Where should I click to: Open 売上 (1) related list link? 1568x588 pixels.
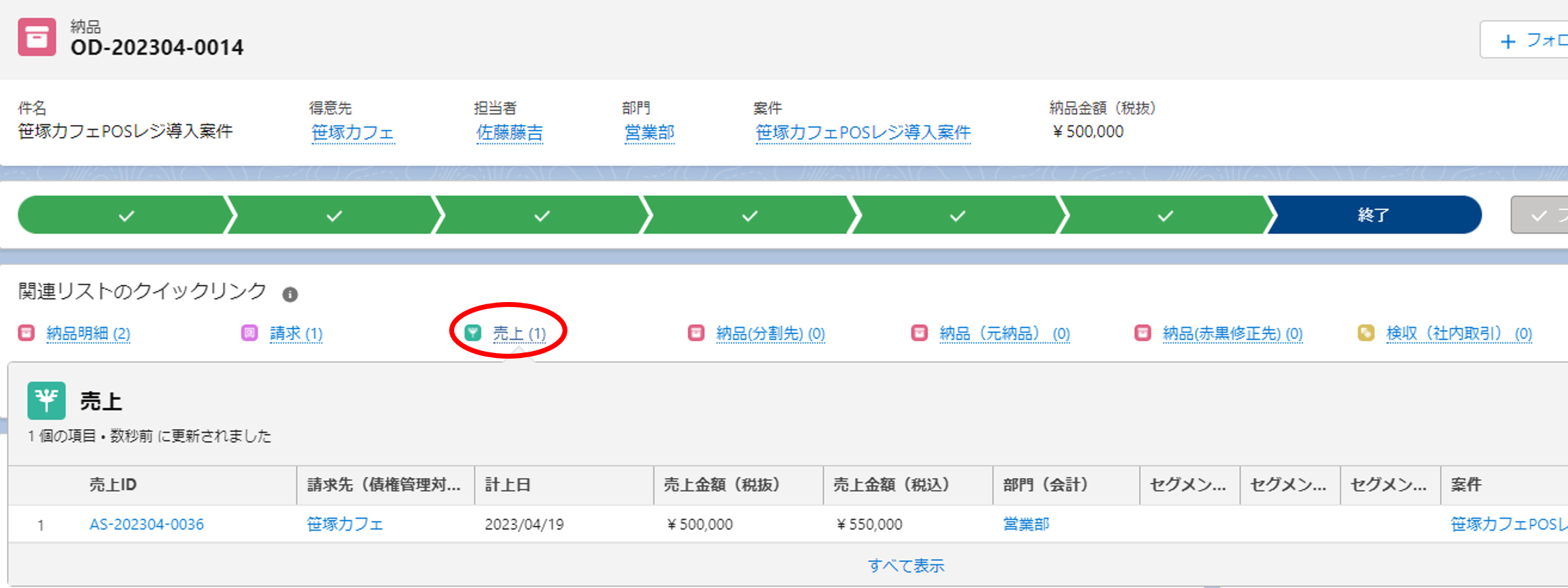tap(519, 334)
